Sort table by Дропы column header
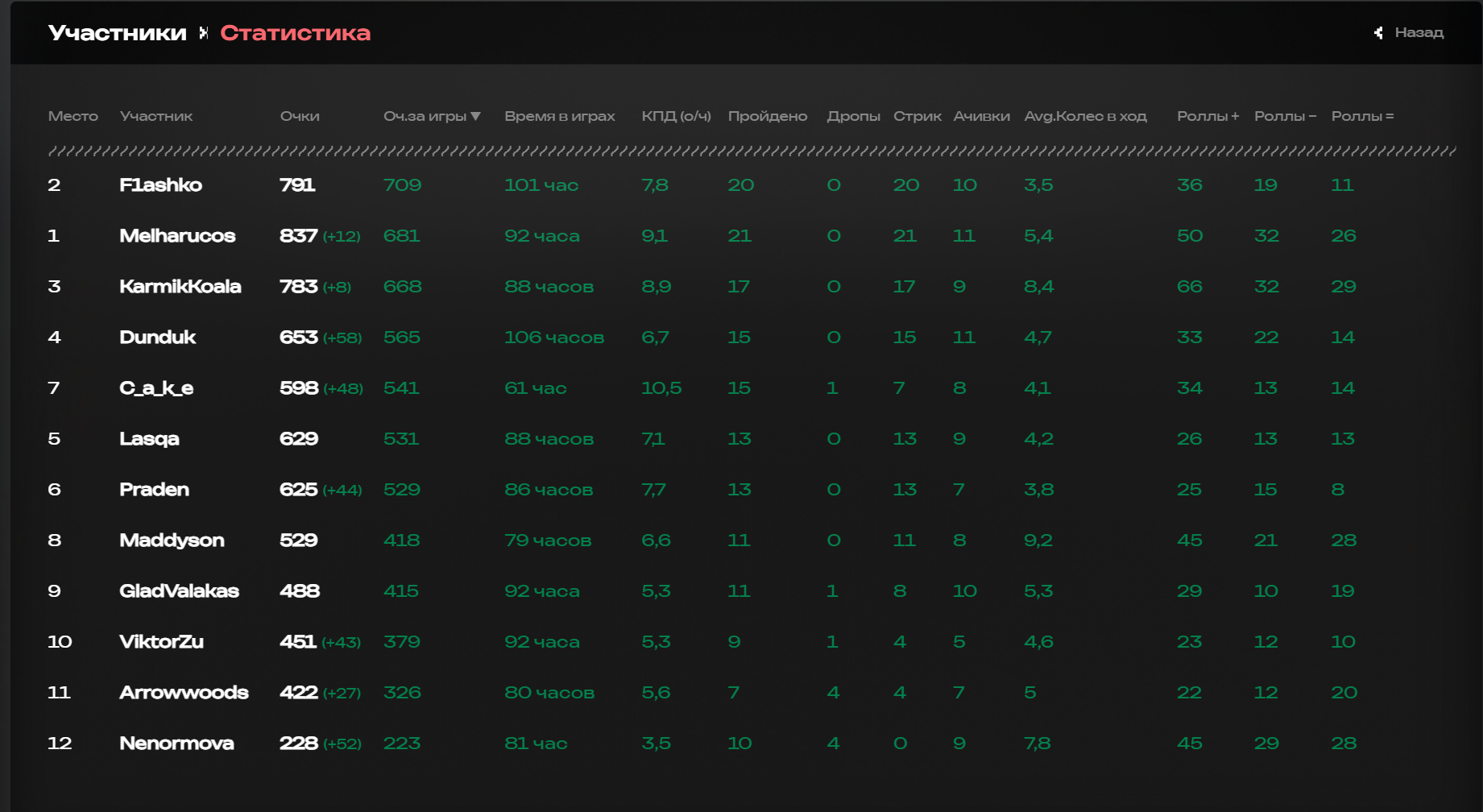Image resolution: width=1483 pixels, height=812 pixels. point(854,116)
